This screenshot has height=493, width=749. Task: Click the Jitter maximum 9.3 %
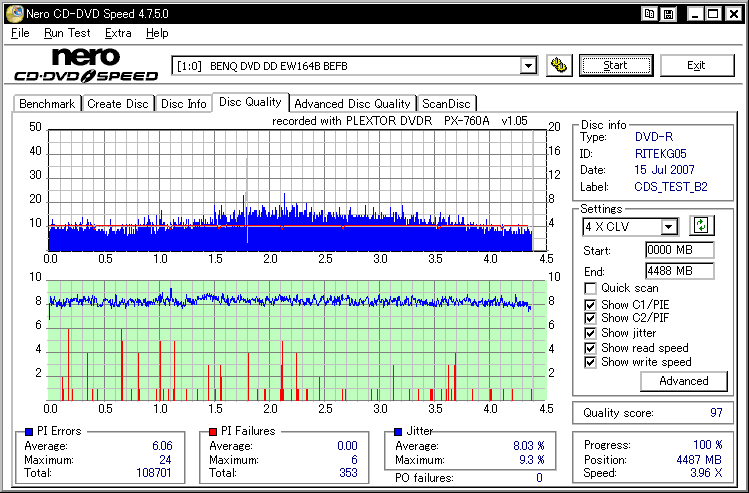pos(532,460)
